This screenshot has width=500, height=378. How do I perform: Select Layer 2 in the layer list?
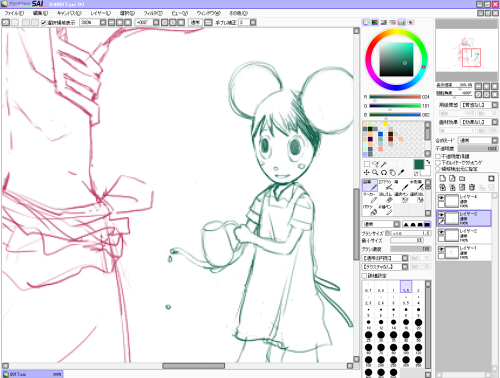(464, 235)
